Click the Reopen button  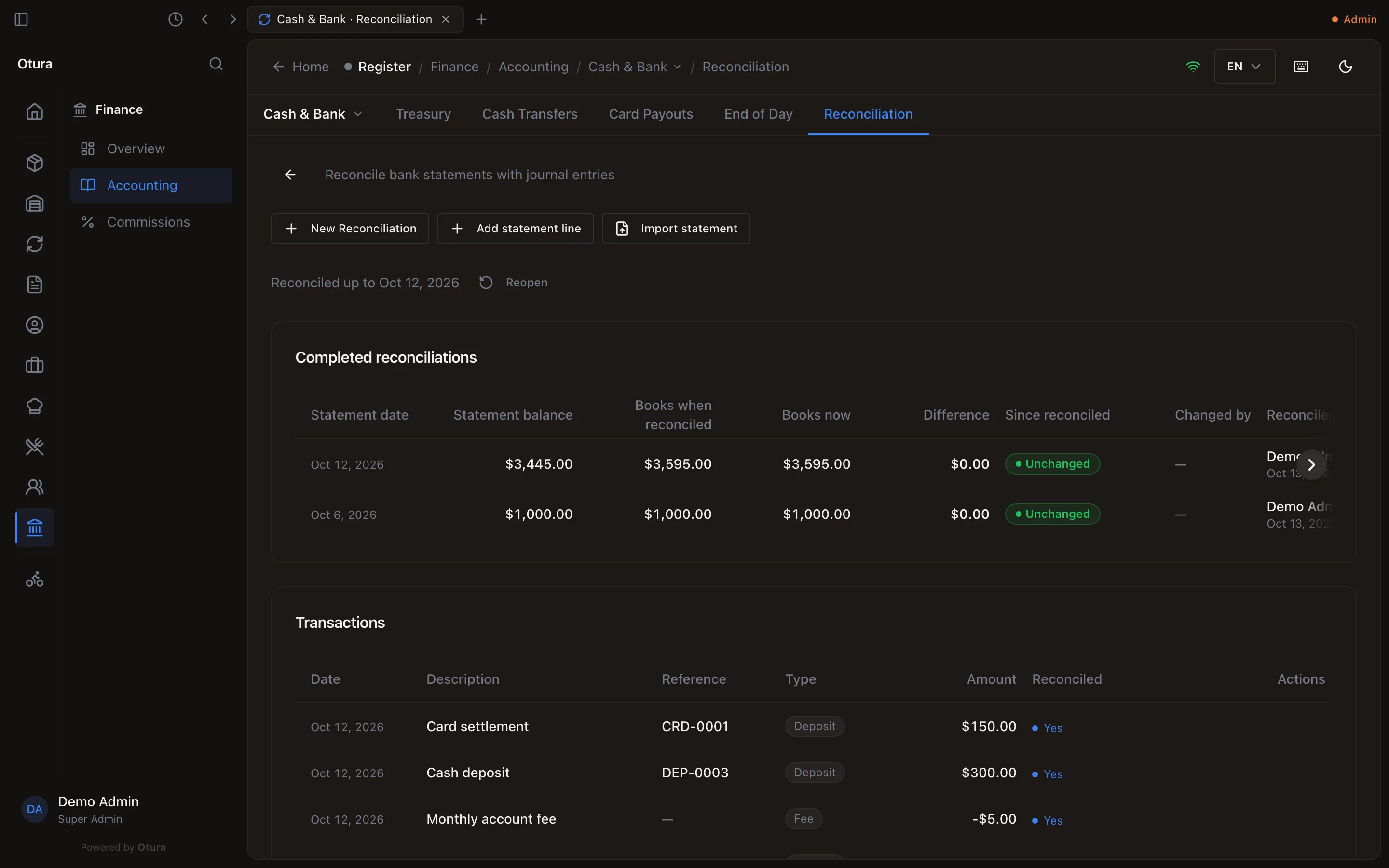[514, 283]
